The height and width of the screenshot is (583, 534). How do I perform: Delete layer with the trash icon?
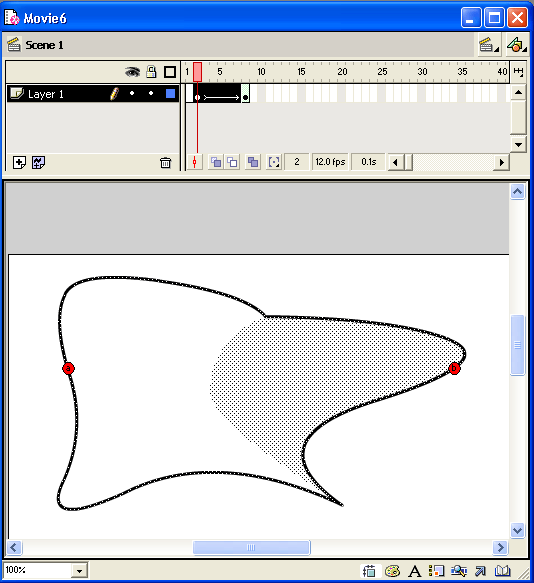pyautogui.click(x=165, y=162)
